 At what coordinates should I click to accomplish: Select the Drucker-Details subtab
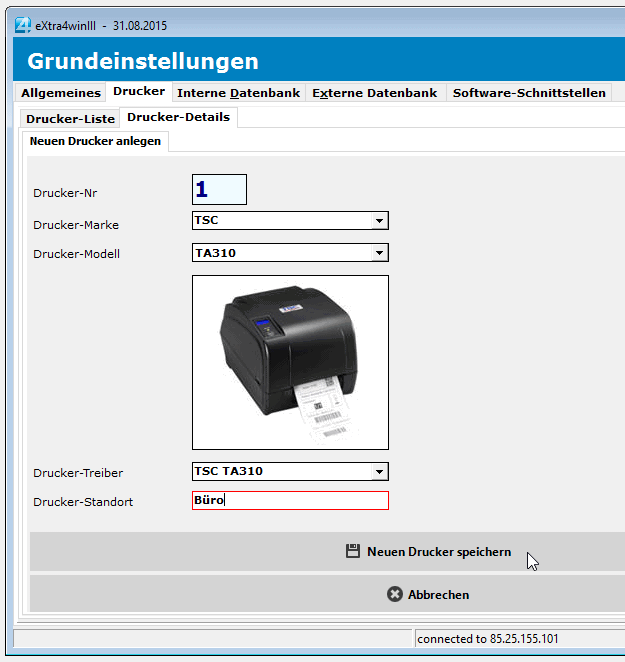click(x=178, y=117)
